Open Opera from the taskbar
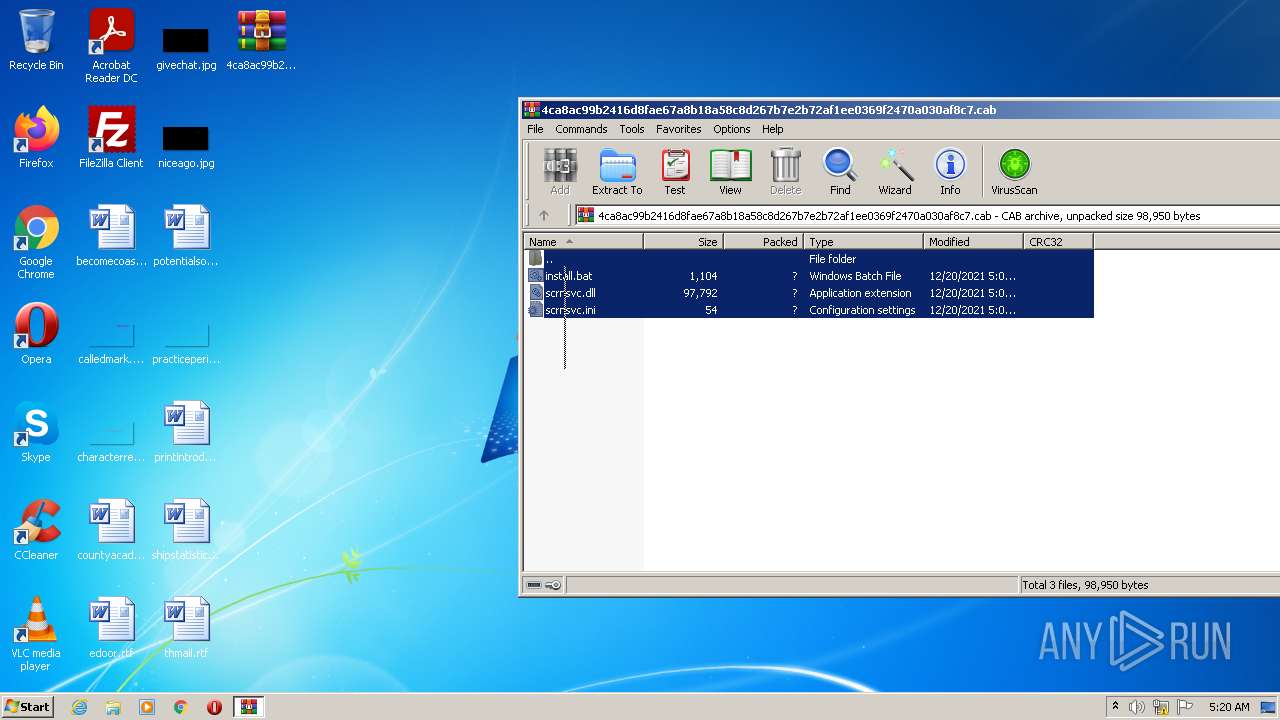The width and height of the screenshot is (1280, 720). click(x=214, y=707)
